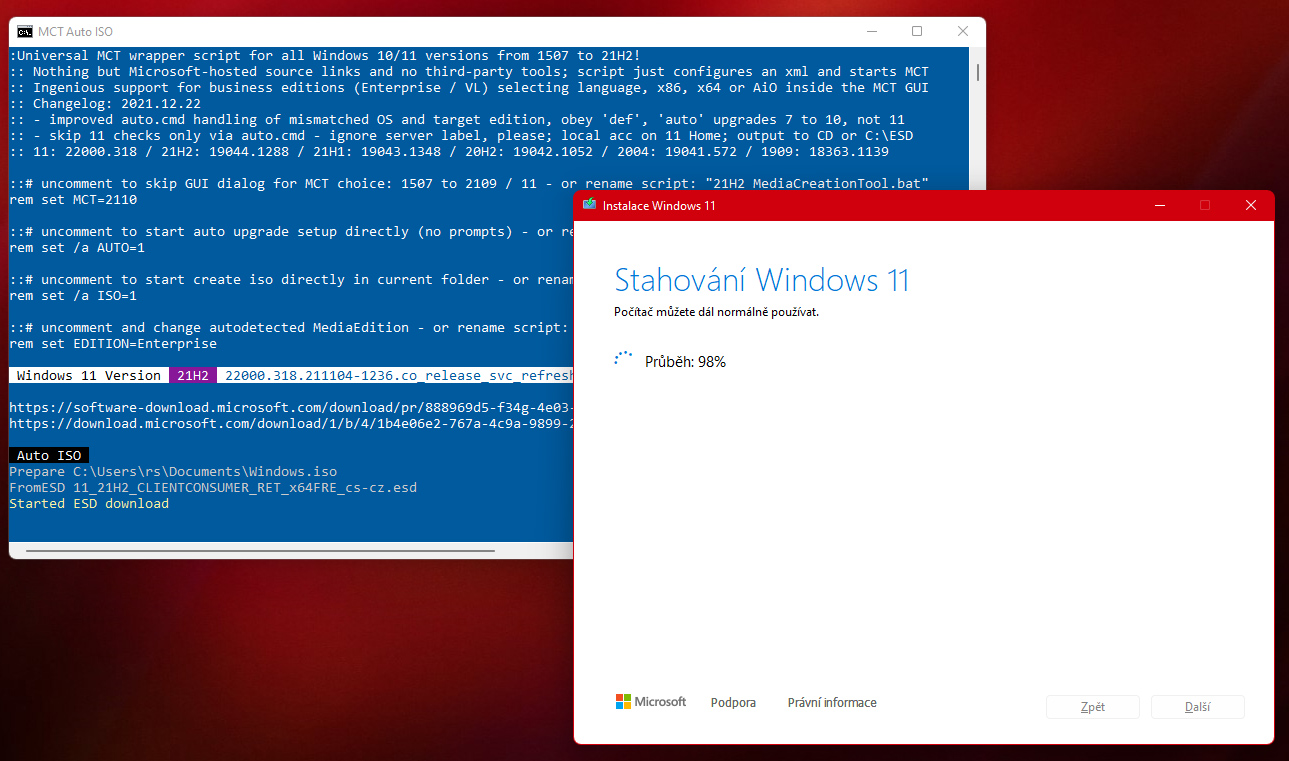Viewport: 1289px width, 761px height.
Task: Open the Podpora link
Action: (733, 703)
